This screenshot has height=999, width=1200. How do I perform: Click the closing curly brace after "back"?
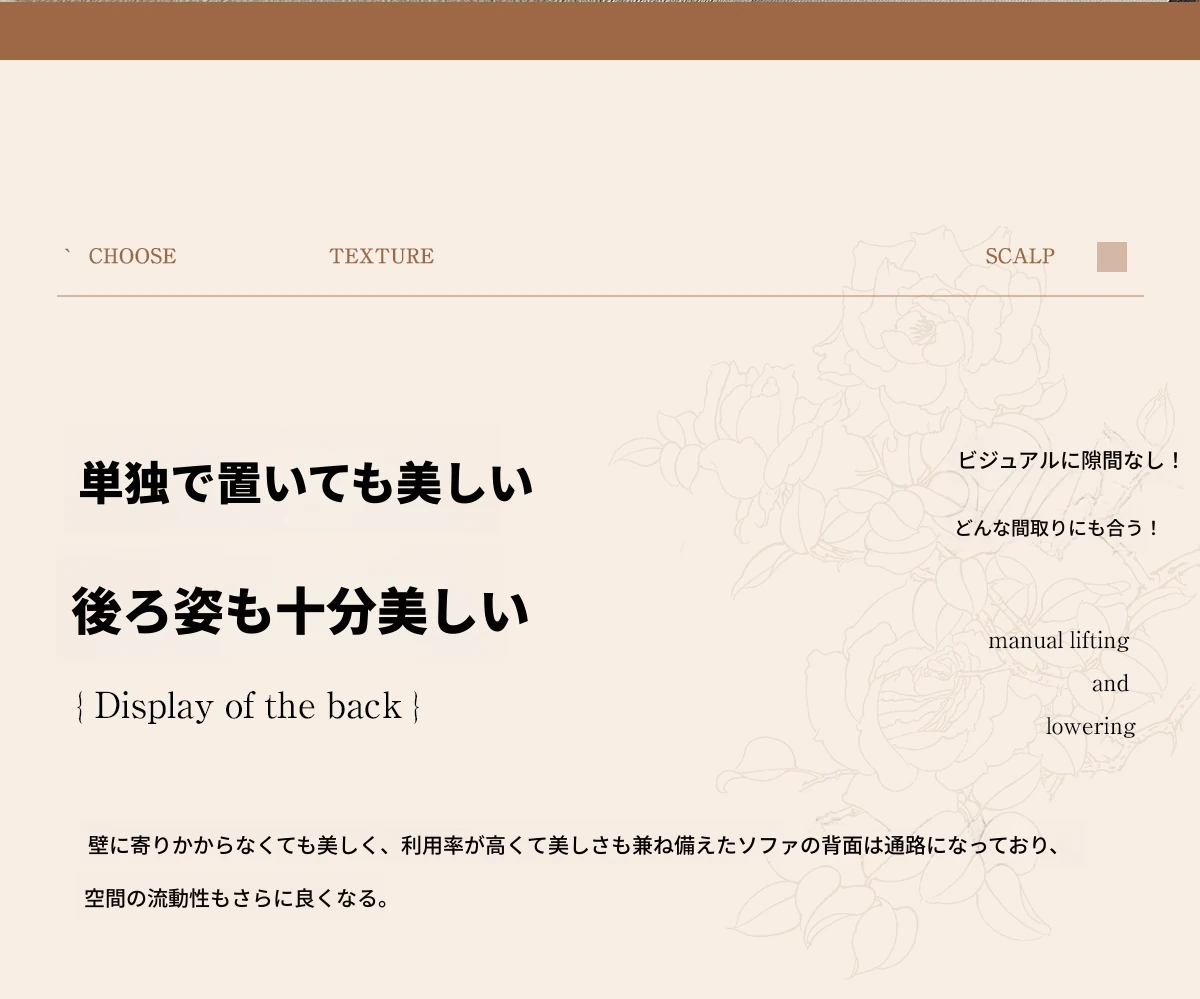point(415,707)
